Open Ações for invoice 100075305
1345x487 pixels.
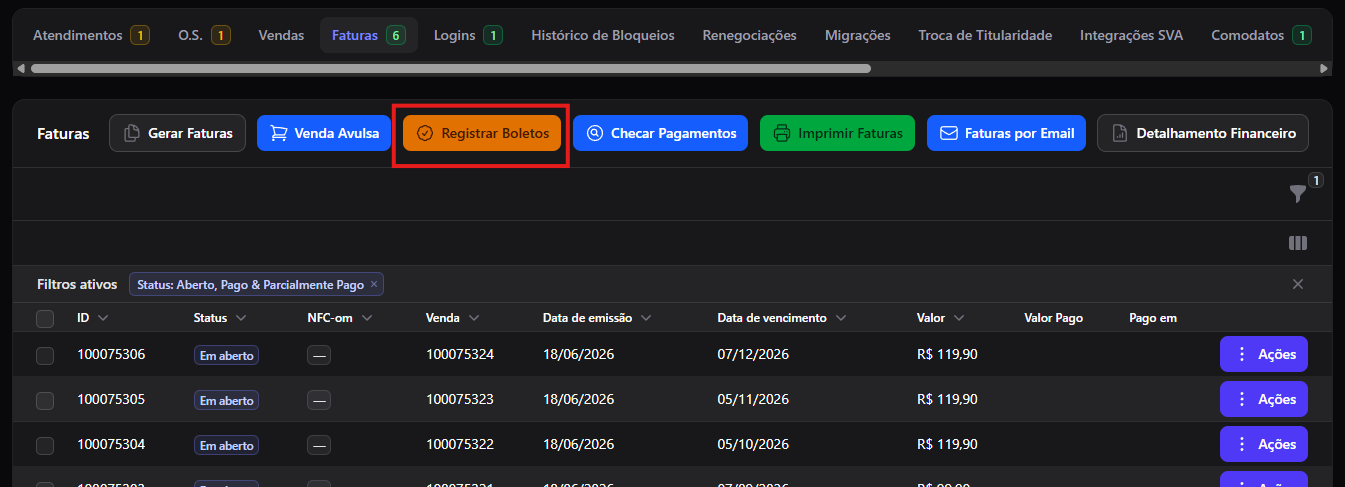click(x=1263, y=399)
